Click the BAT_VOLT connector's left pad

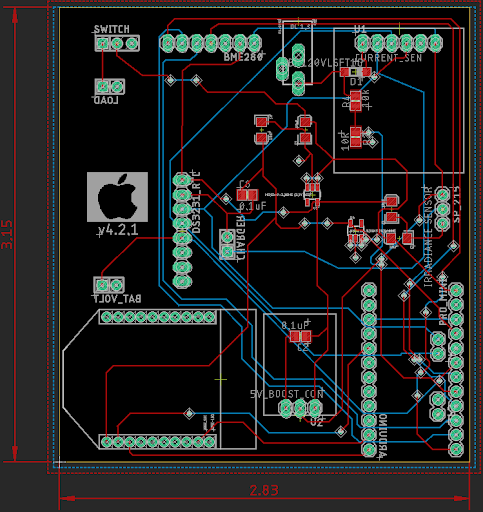pos(102,285)
